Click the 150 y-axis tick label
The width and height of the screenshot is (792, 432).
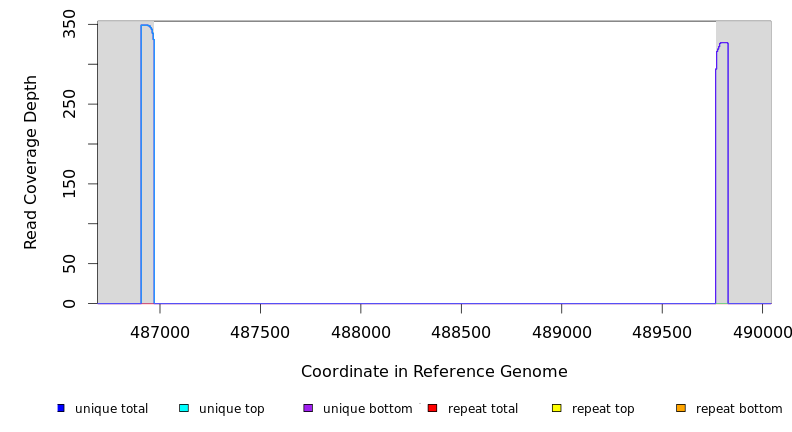pyautogui.click(x=69, y=184)
